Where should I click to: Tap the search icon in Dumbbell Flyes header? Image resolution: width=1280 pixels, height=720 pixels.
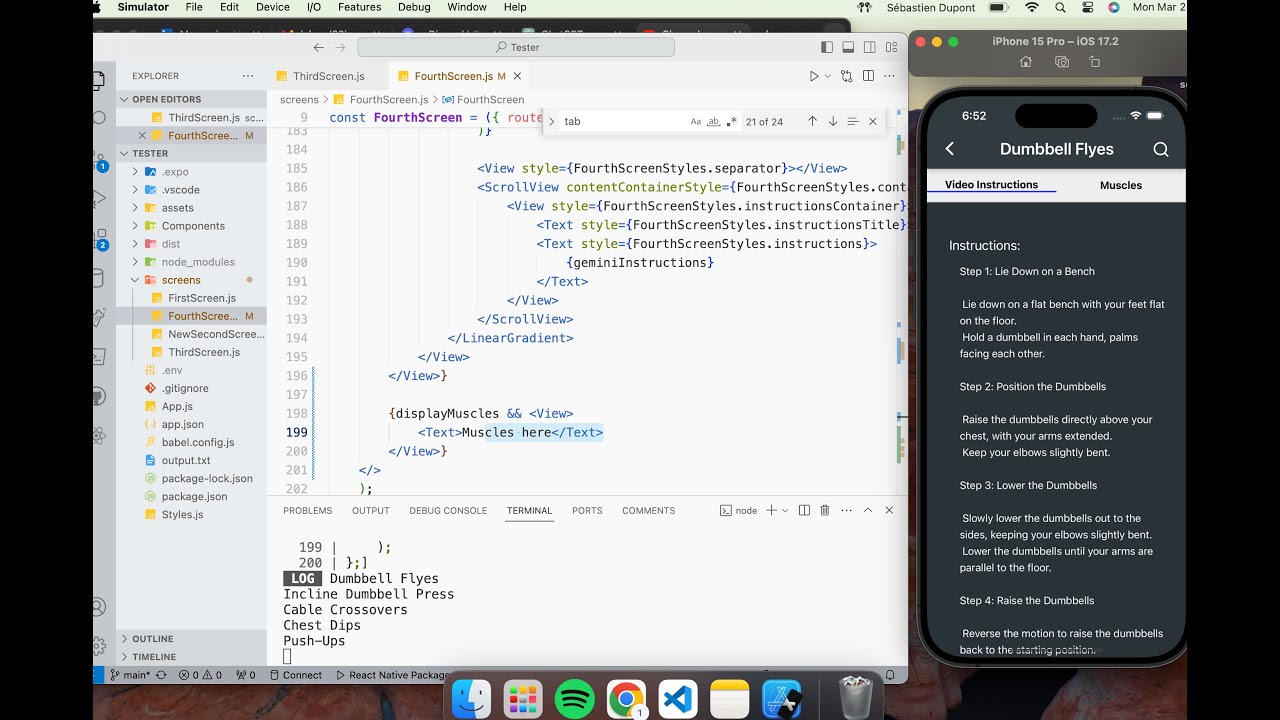pos(1161,149)
